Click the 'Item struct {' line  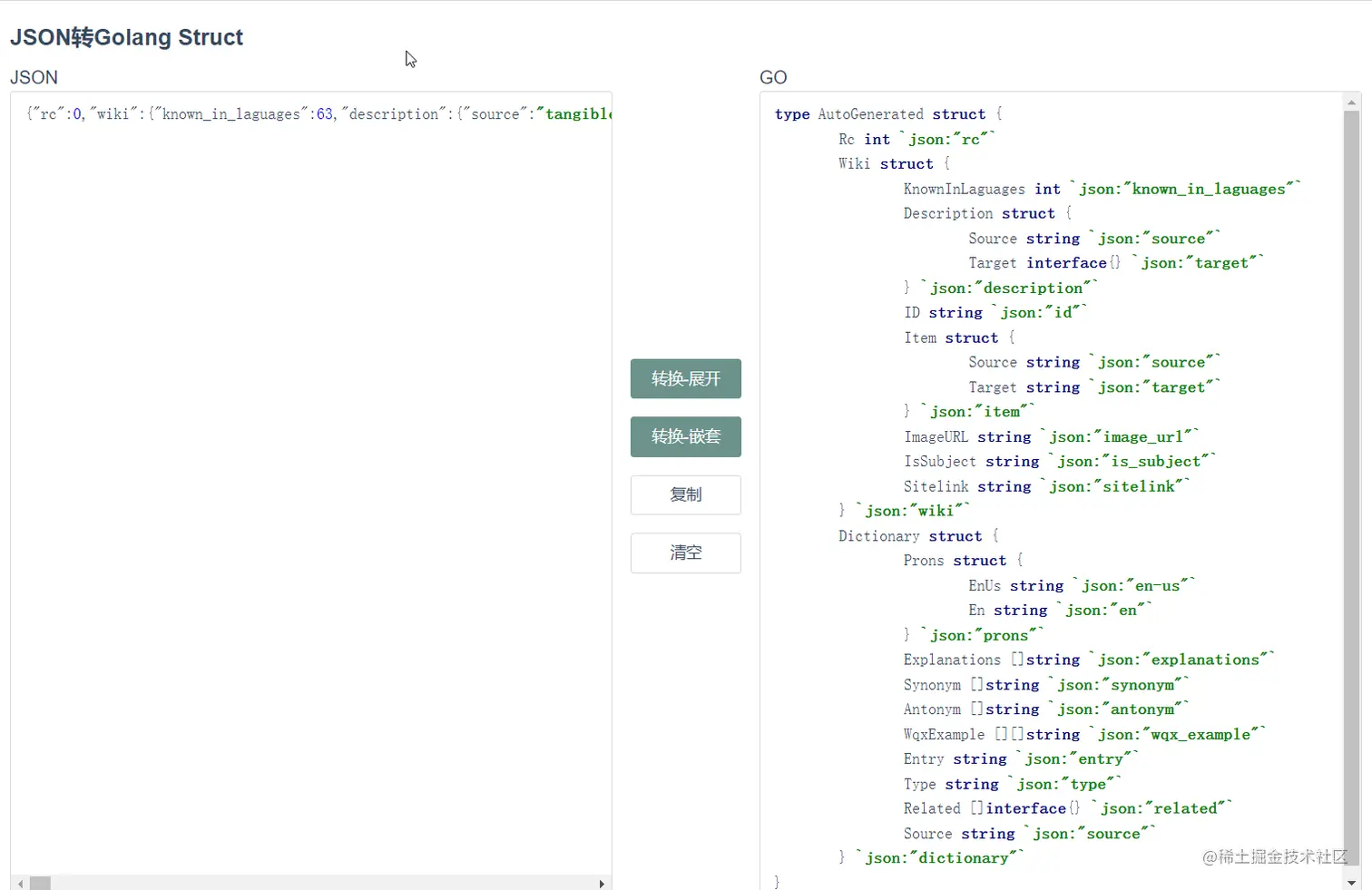coord(960,337)
